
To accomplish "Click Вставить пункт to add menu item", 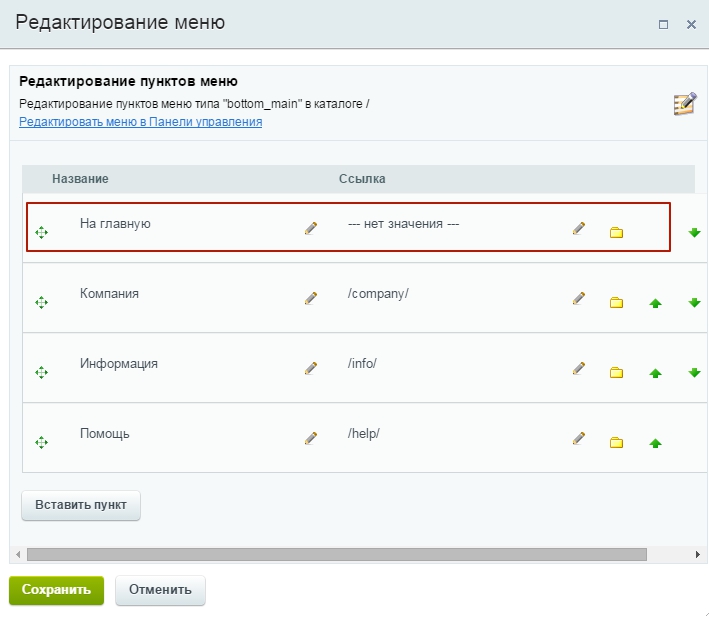I will click(81, 505).
